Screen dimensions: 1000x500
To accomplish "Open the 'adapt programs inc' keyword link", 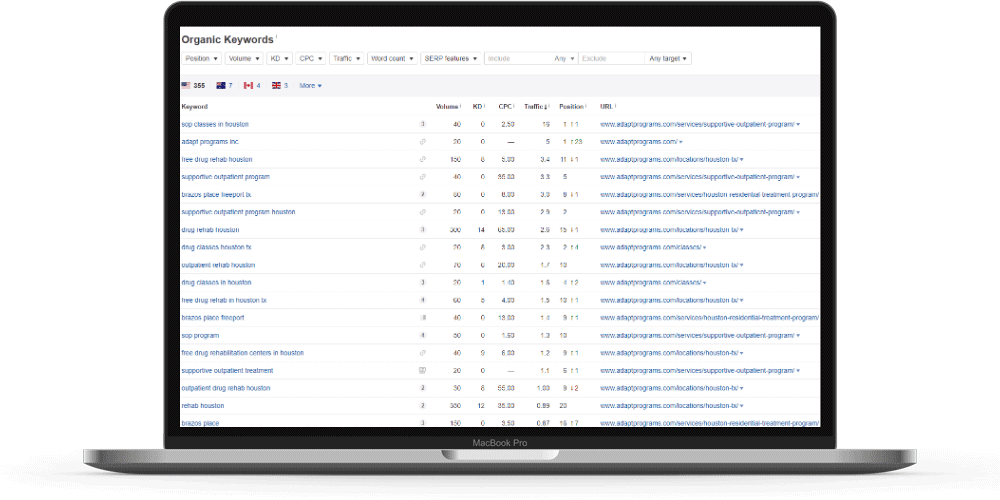I will click(210, 142).
